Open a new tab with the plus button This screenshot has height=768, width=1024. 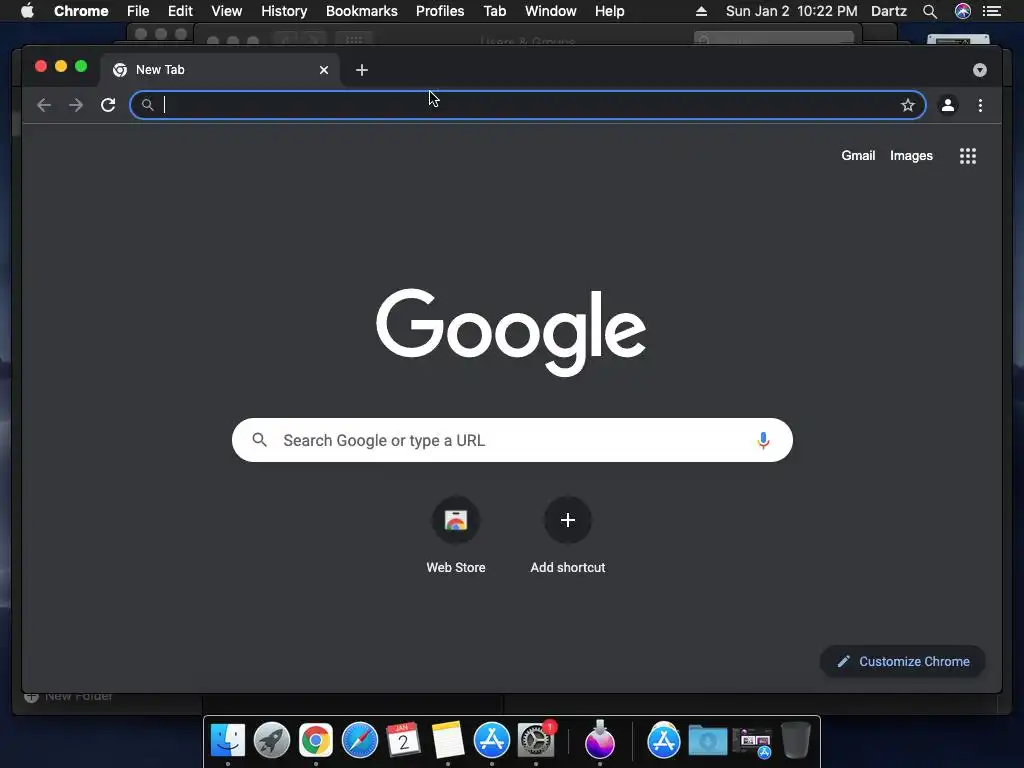coord(362,70)
